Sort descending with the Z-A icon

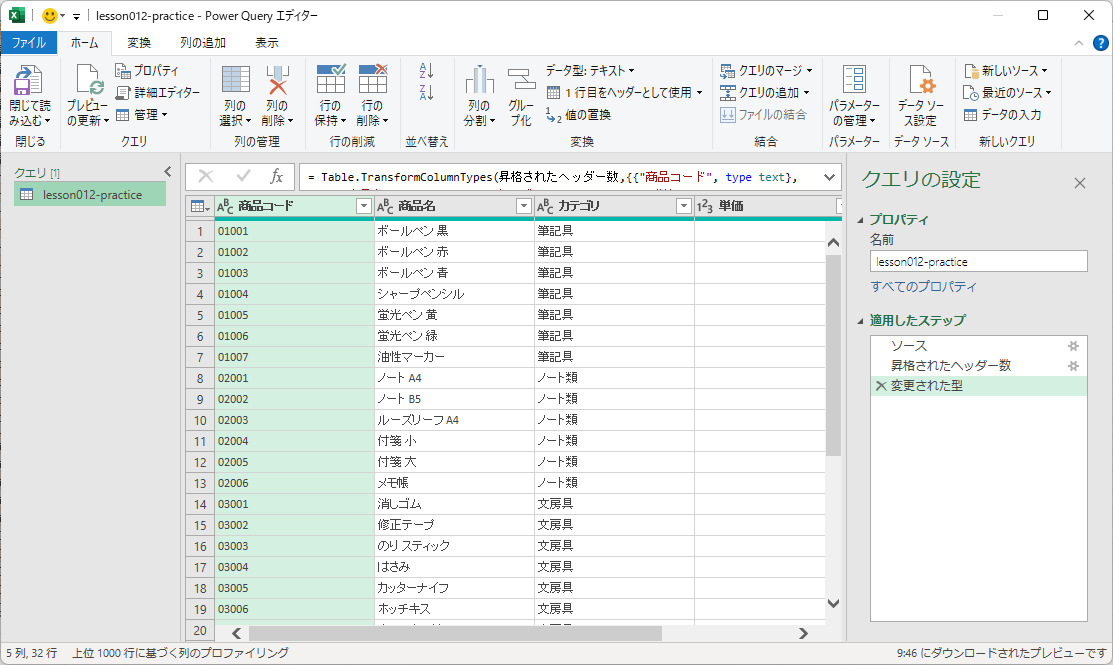click(x=426, y=92)
